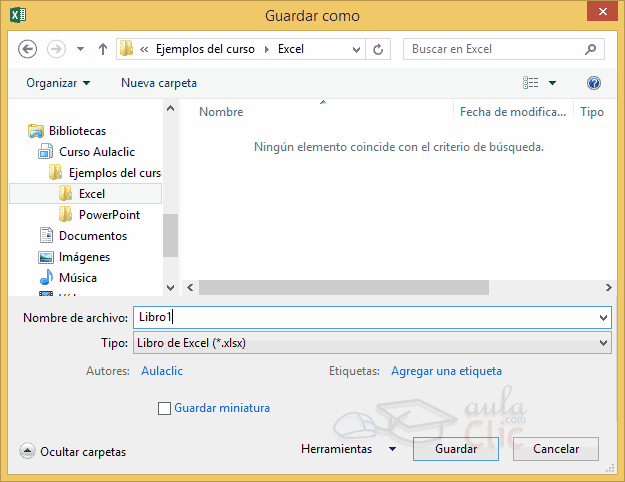Select the Documentos library
This screenshot has height=482, width=625.
coord(92,236)
